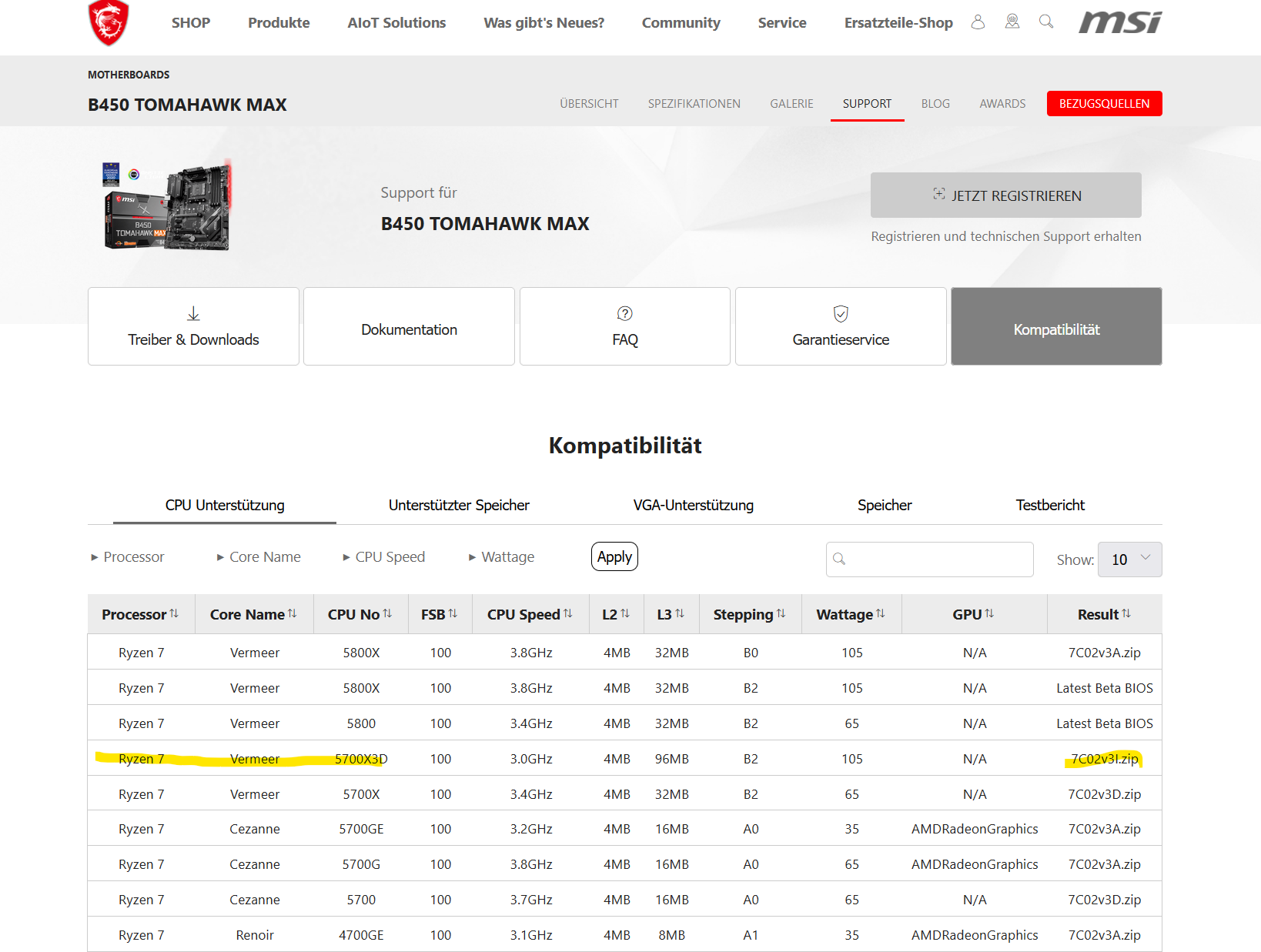Focus the compatibility table search field
Viewport: 1261px width, 952px height.
coord(929,560)
